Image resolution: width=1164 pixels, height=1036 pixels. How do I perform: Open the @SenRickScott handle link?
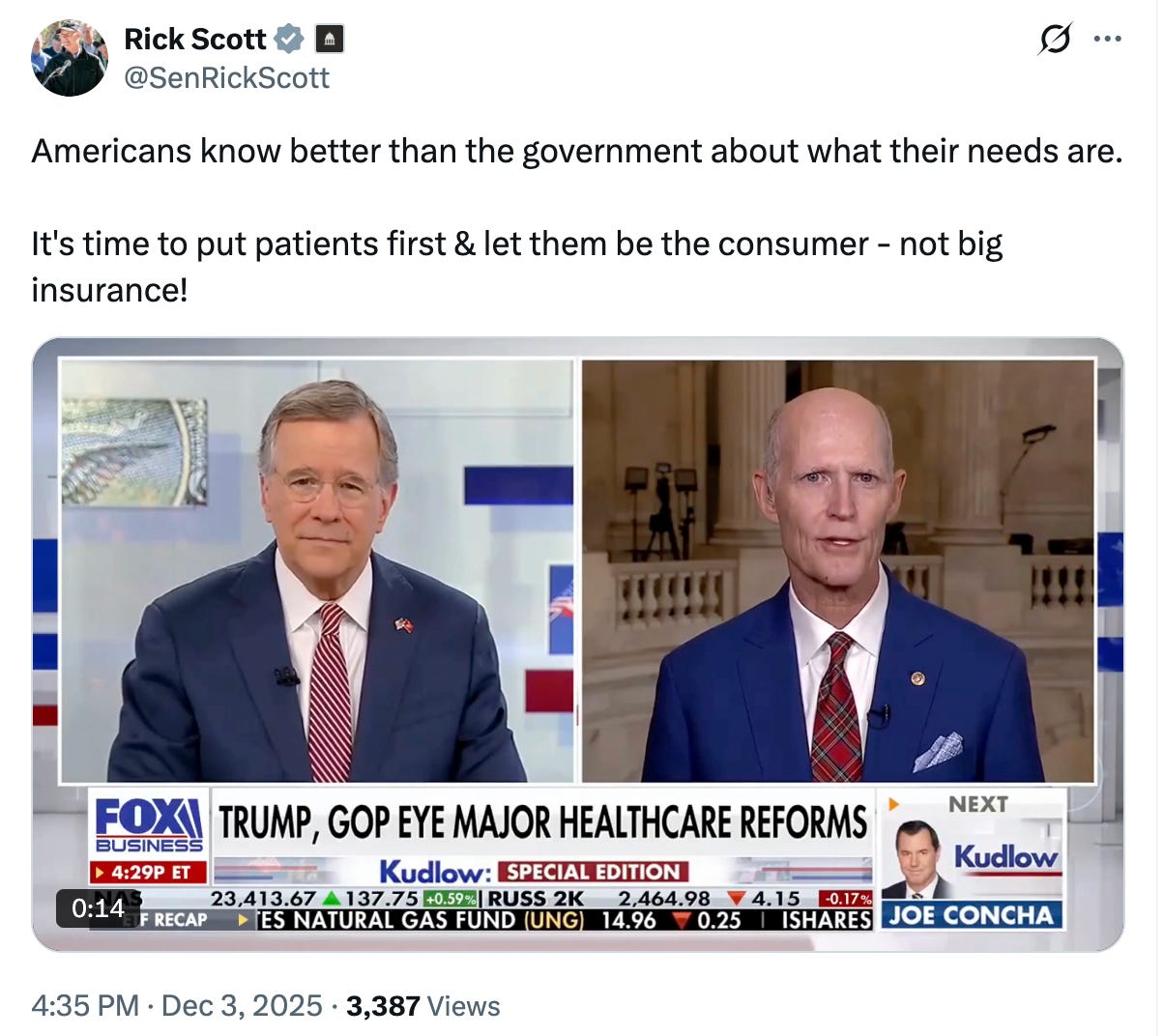[x=227, y=77]
